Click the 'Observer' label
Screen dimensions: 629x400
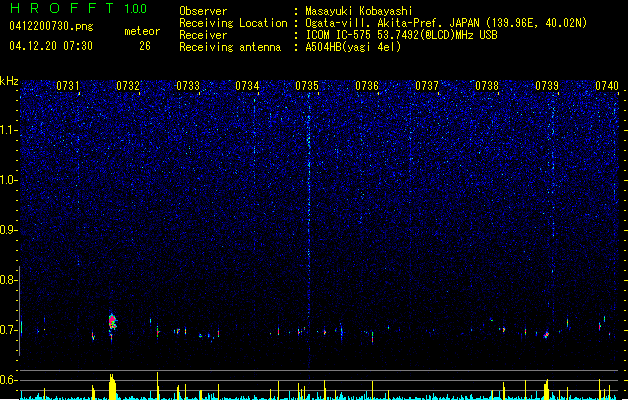(x=203, y=11)
